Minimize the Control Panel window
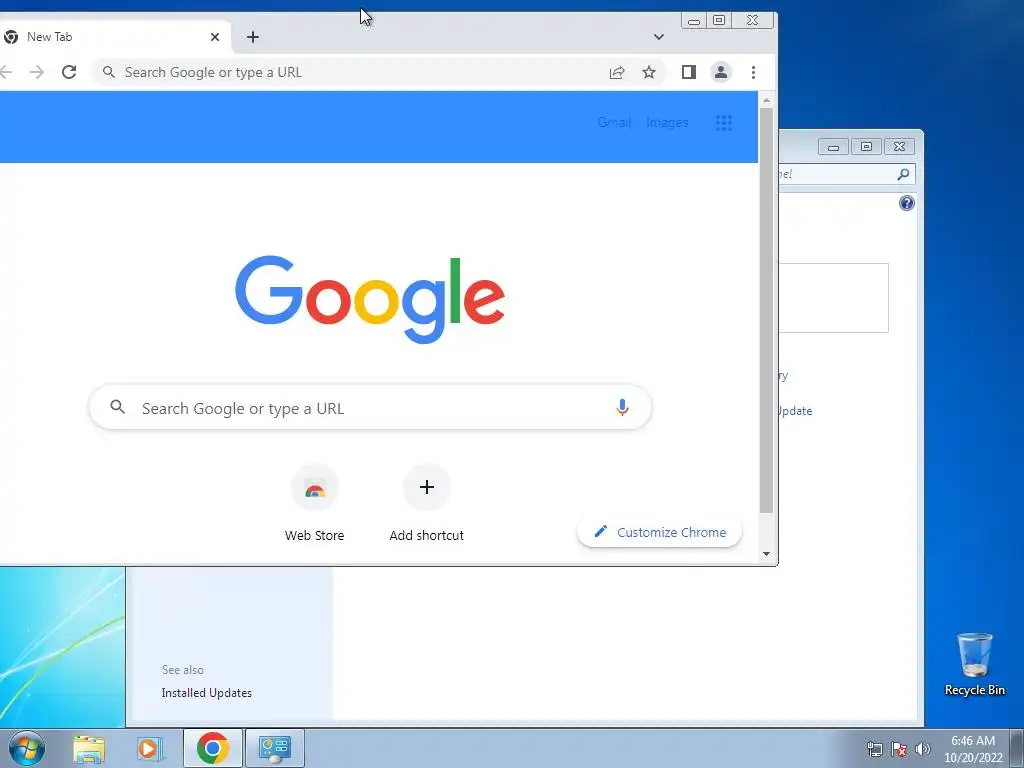Screen dimensions: 1024x768 point(833,147)
